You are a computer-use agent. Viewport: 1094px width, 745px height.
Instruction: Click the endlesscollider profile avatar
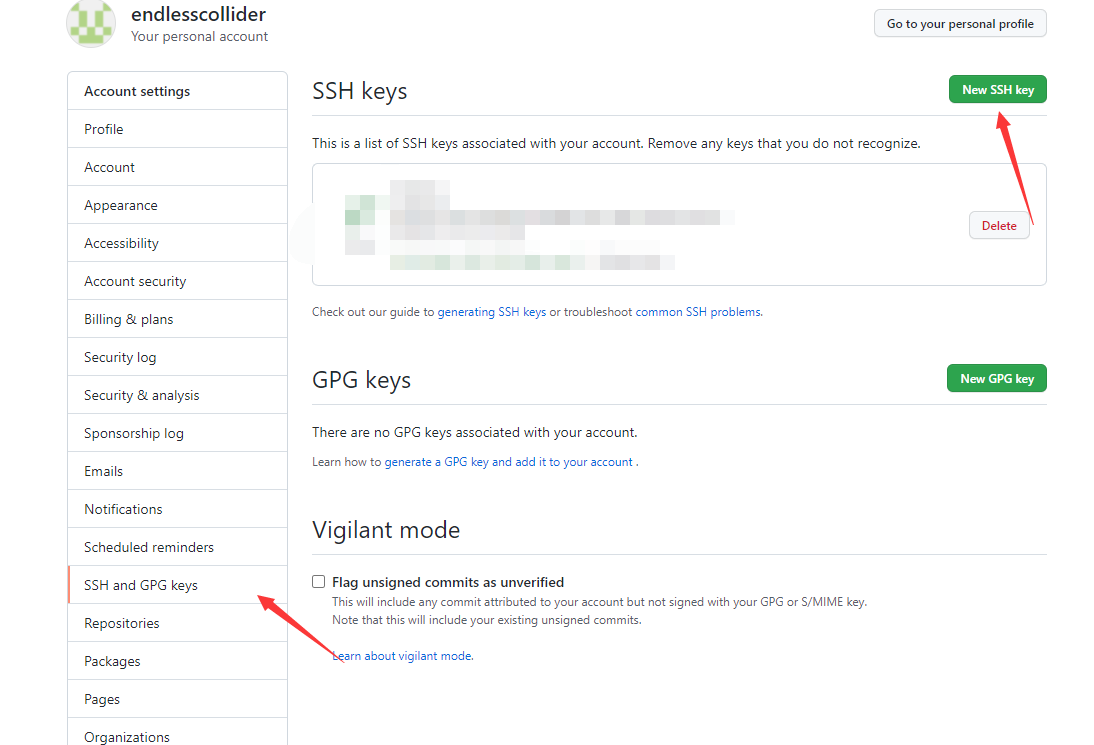click(91, 24)
